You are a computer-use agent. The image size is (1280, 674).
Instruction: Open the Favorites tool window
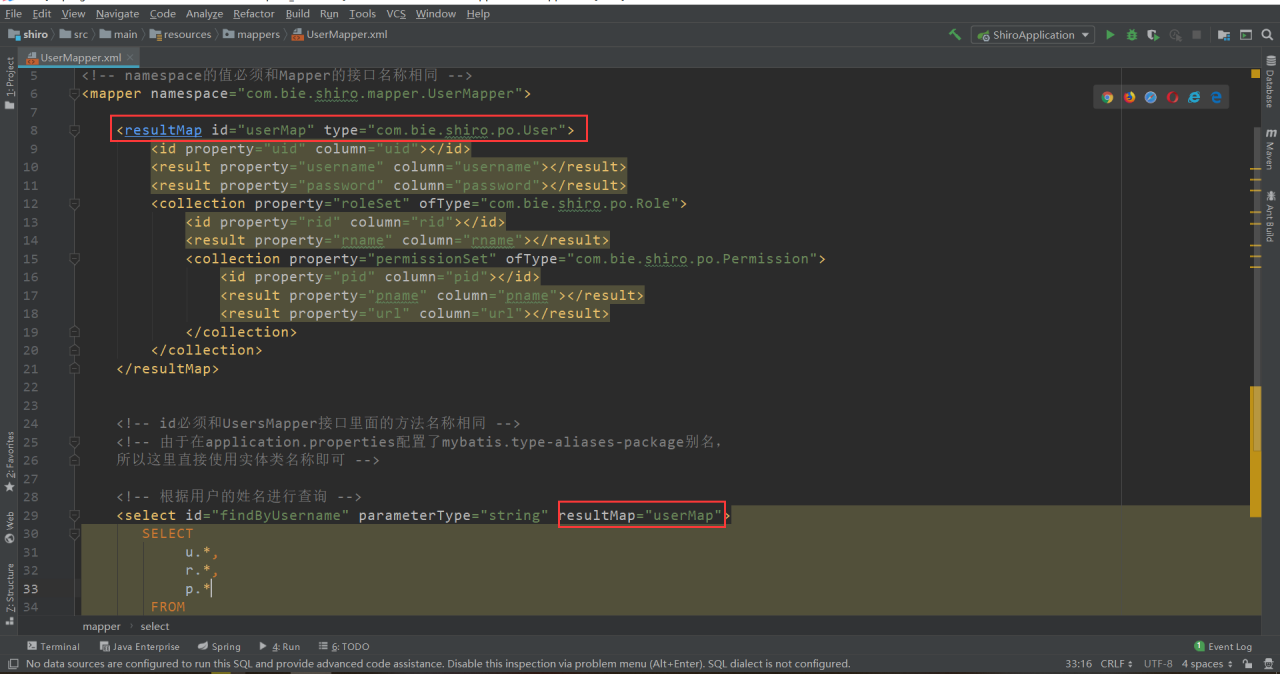pyautogui.click(x=10, y=462)
